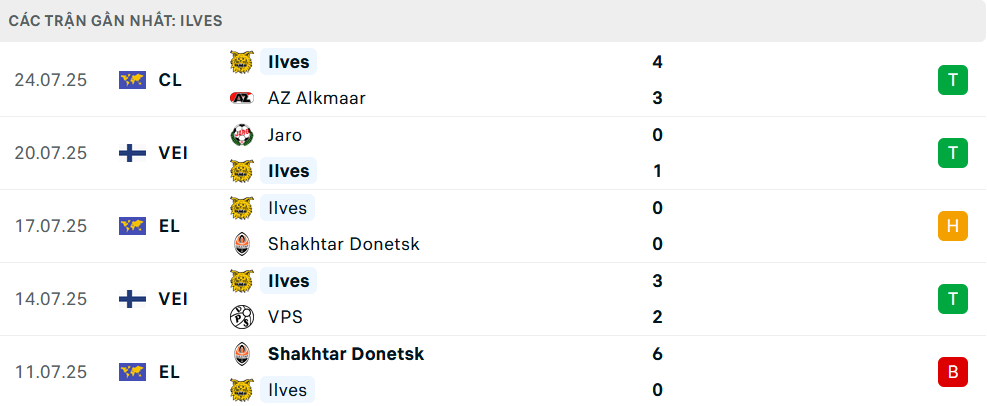This screenshot has width=987, height=406.
Task: Click the green T badge for the AZ Alkmaar match
Action: (x=952, y=80)
